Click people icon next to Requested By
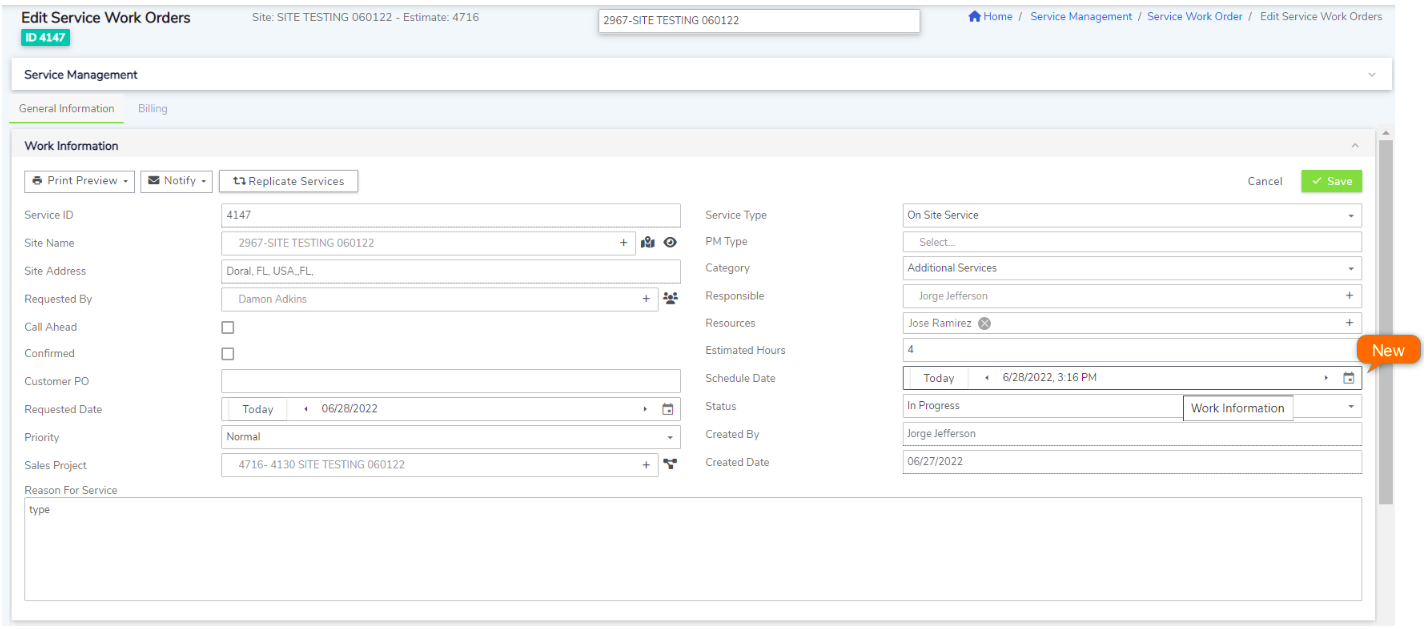This screenshot has height=629, width=1427. tap(670, 298)
